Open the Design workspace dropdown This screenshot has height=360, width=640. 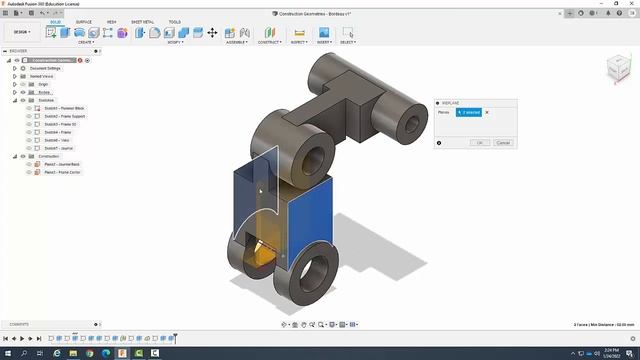tap(22, 32)
